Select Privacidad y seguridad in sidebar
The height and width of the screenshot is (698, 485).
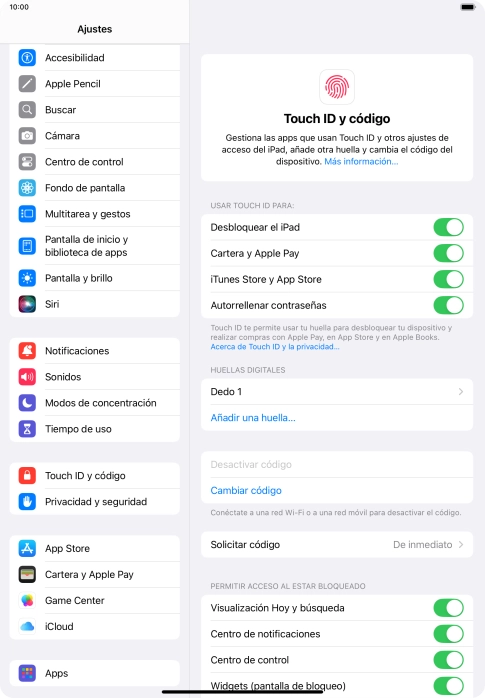pos(95,502)
